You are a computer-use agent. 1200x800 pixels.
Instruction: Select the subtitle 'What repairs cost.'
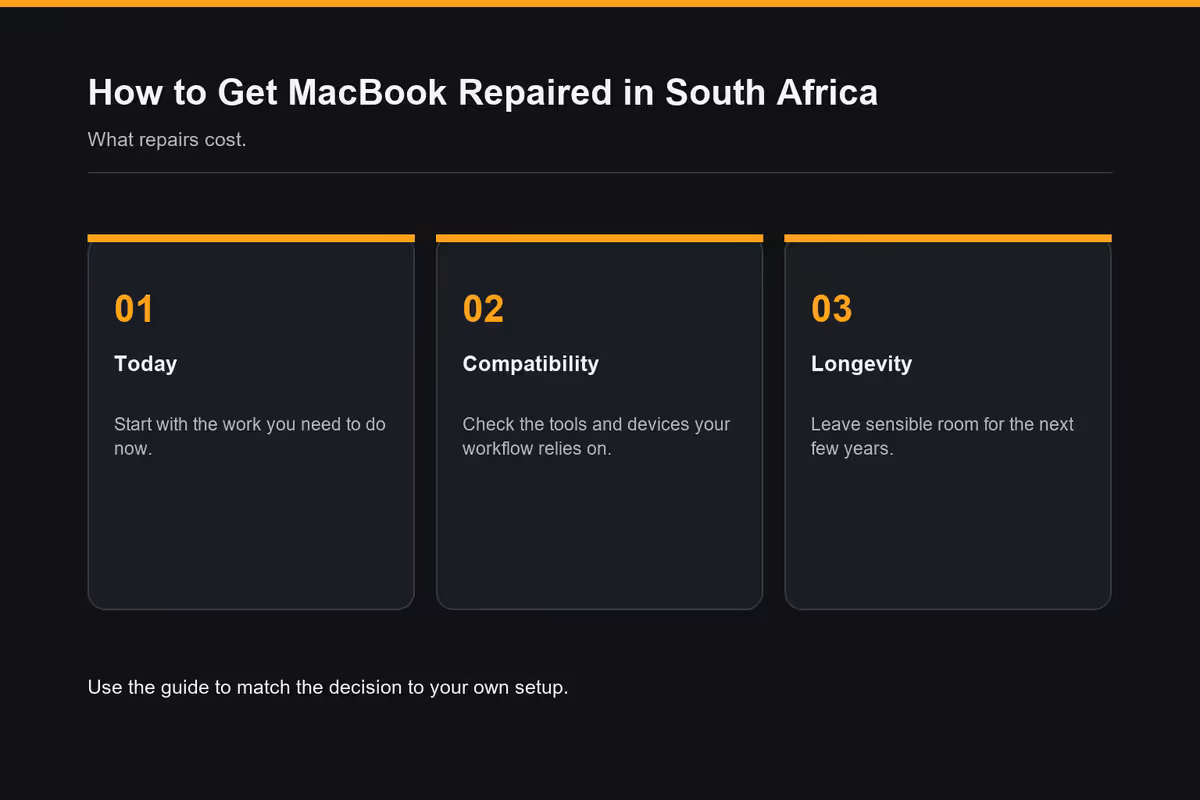pos(167,139)
